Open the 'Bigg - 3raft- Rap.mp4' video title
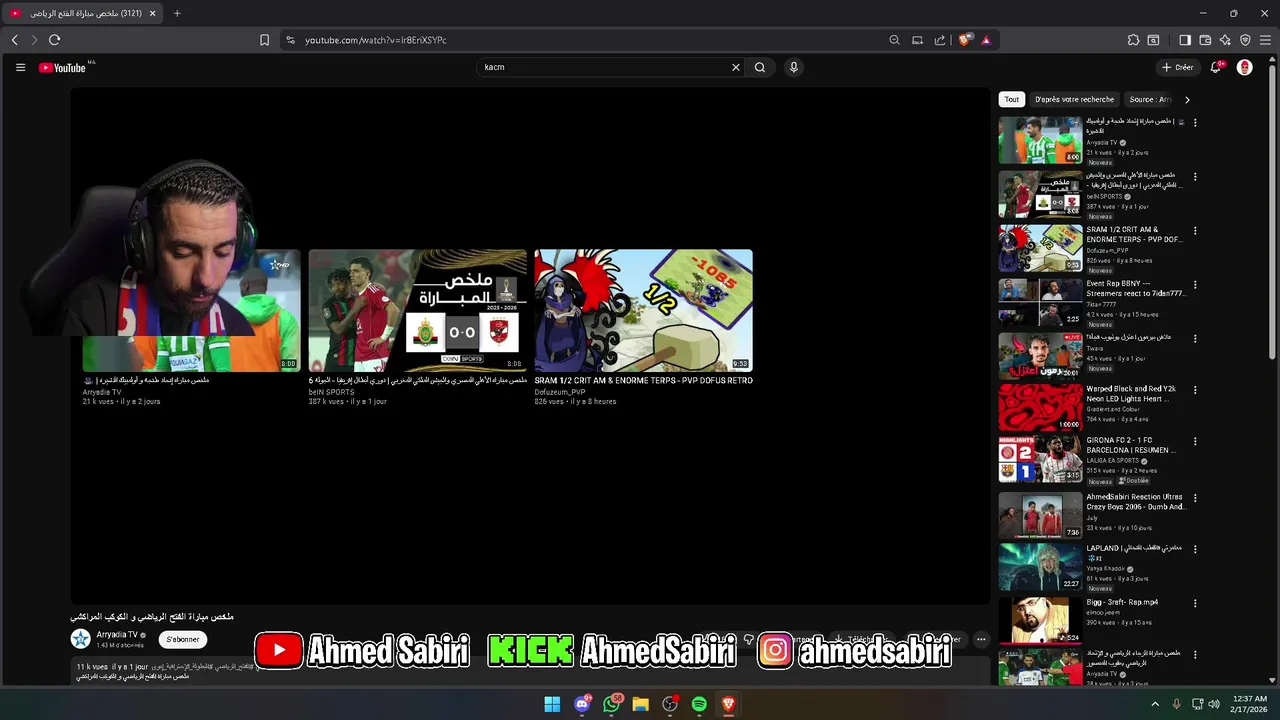Screen dimensions: 1280x720 click(1122, 602)
